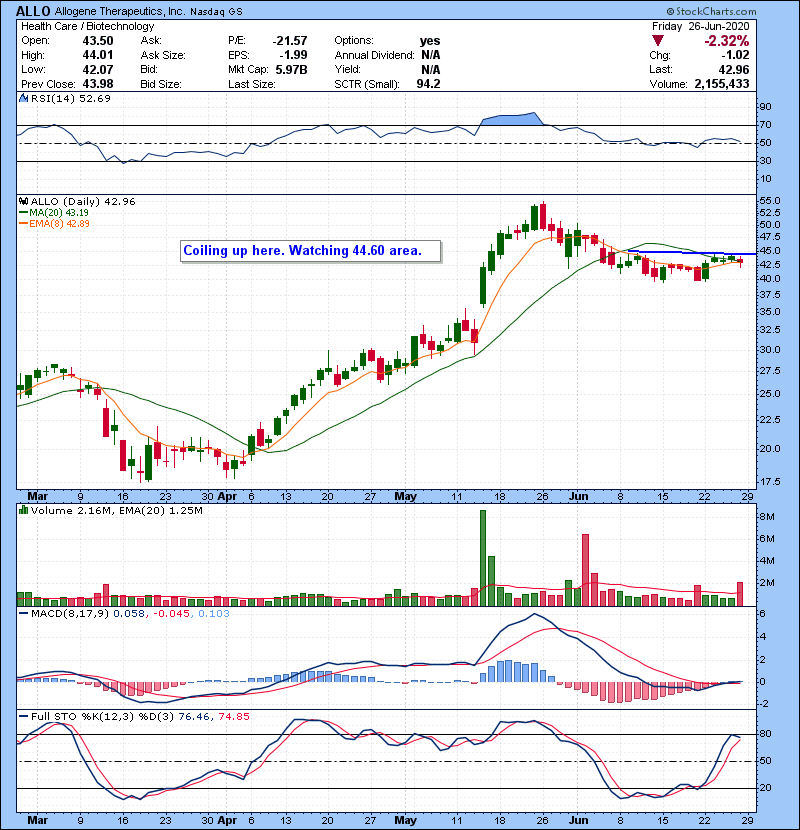Click the shaded RSI overbought area above 70
The image size is (800, 830).
click(x=511, y=119)
